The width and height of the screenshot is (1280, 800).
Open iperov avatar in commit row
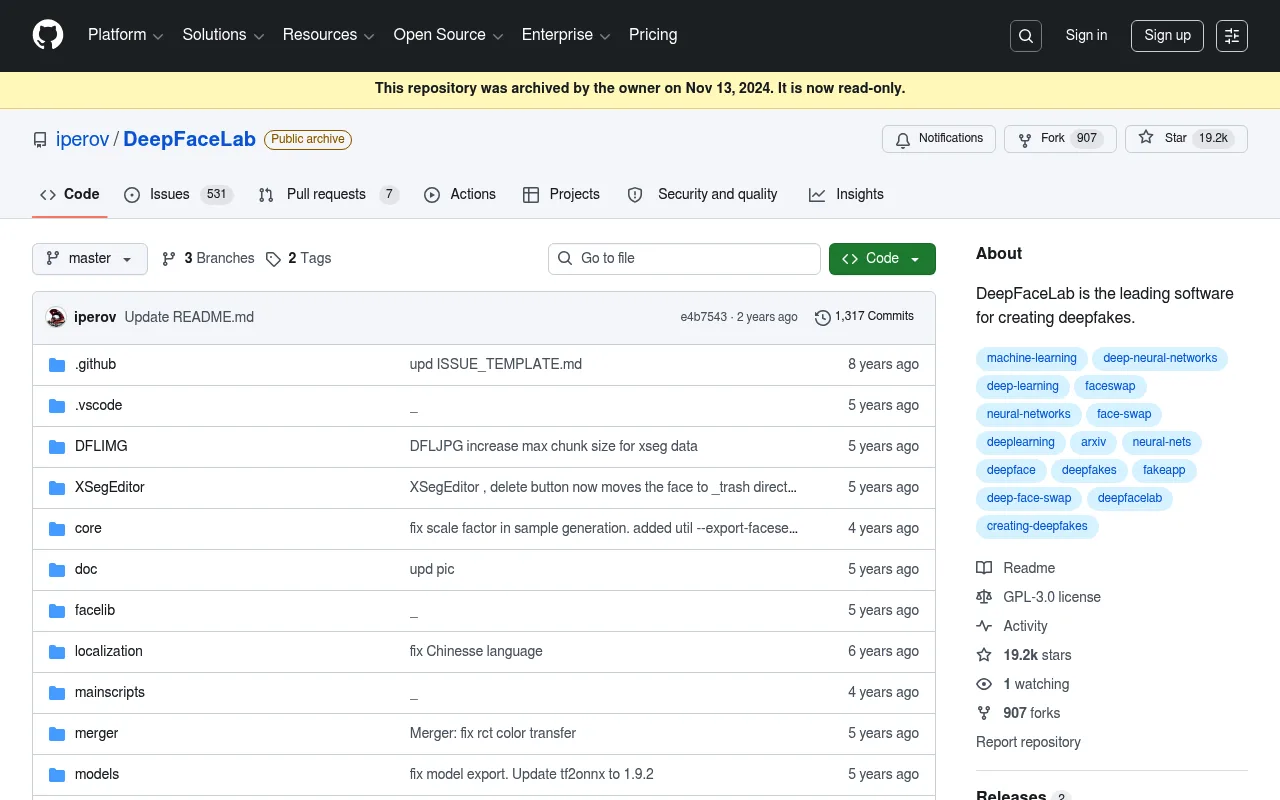[56, 317]
